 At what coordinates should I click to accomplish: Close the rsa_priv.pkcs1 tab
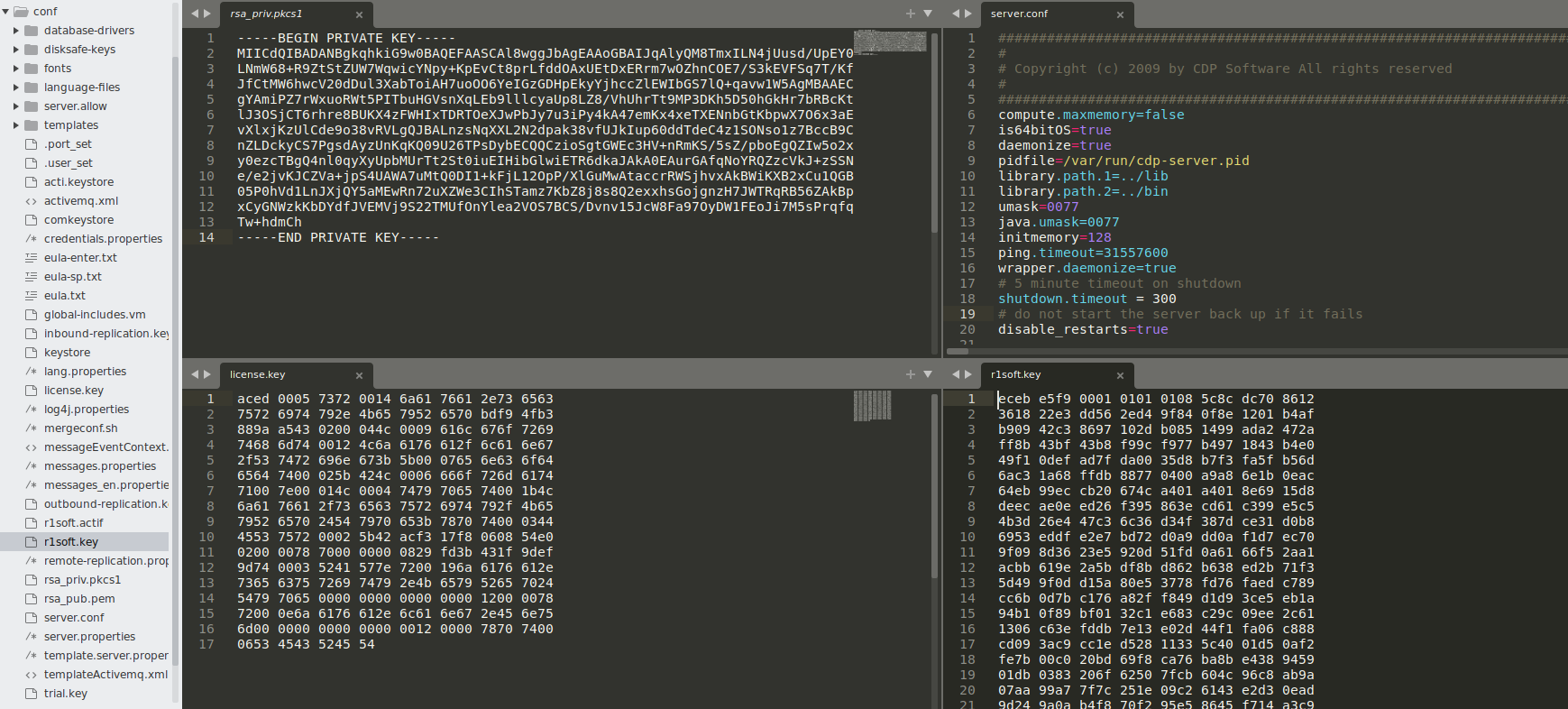click(x=359, y=14)
